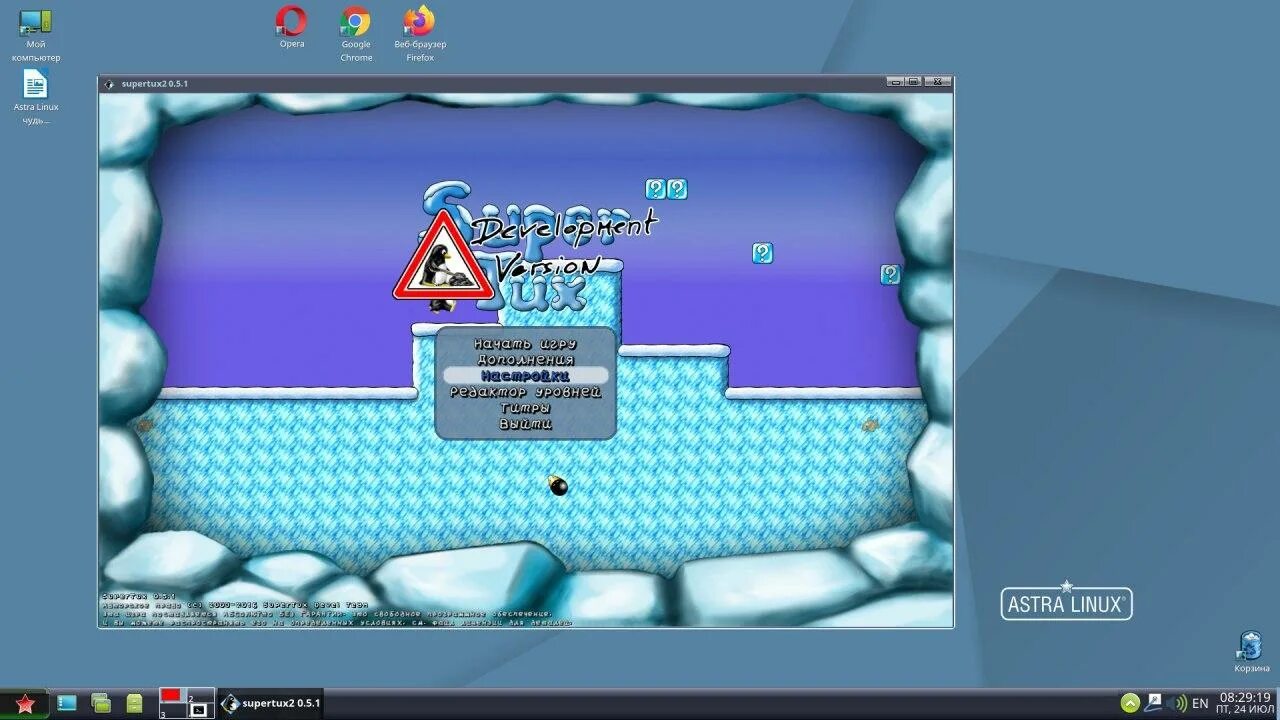Click the supertux2 window title bar icon

click(109, 84)
